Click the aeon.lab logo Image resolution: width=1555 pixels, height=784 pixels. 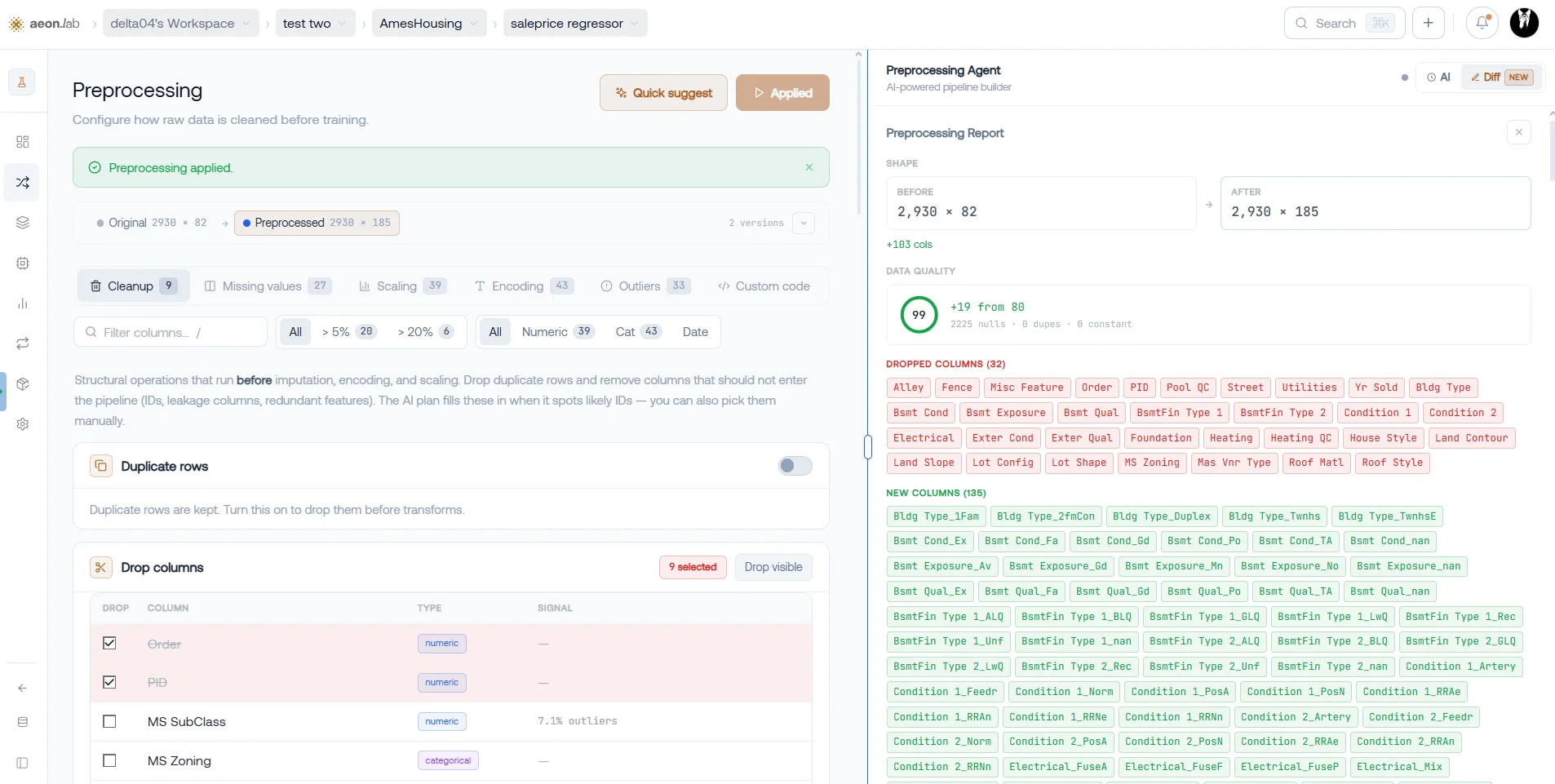(44, 24)
